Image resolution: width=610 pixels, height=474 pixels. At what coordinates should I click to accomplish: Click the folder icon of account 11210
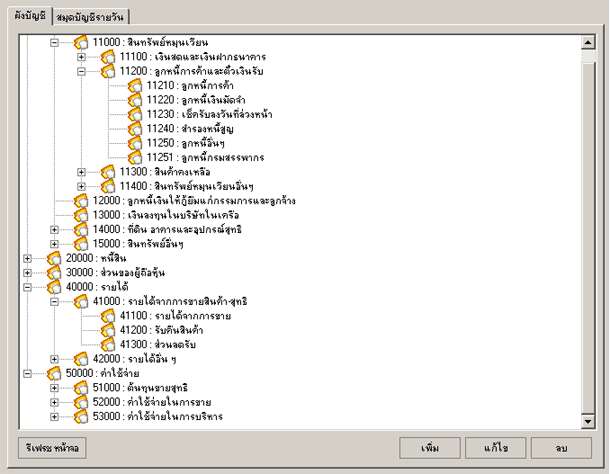pos(136,86)
